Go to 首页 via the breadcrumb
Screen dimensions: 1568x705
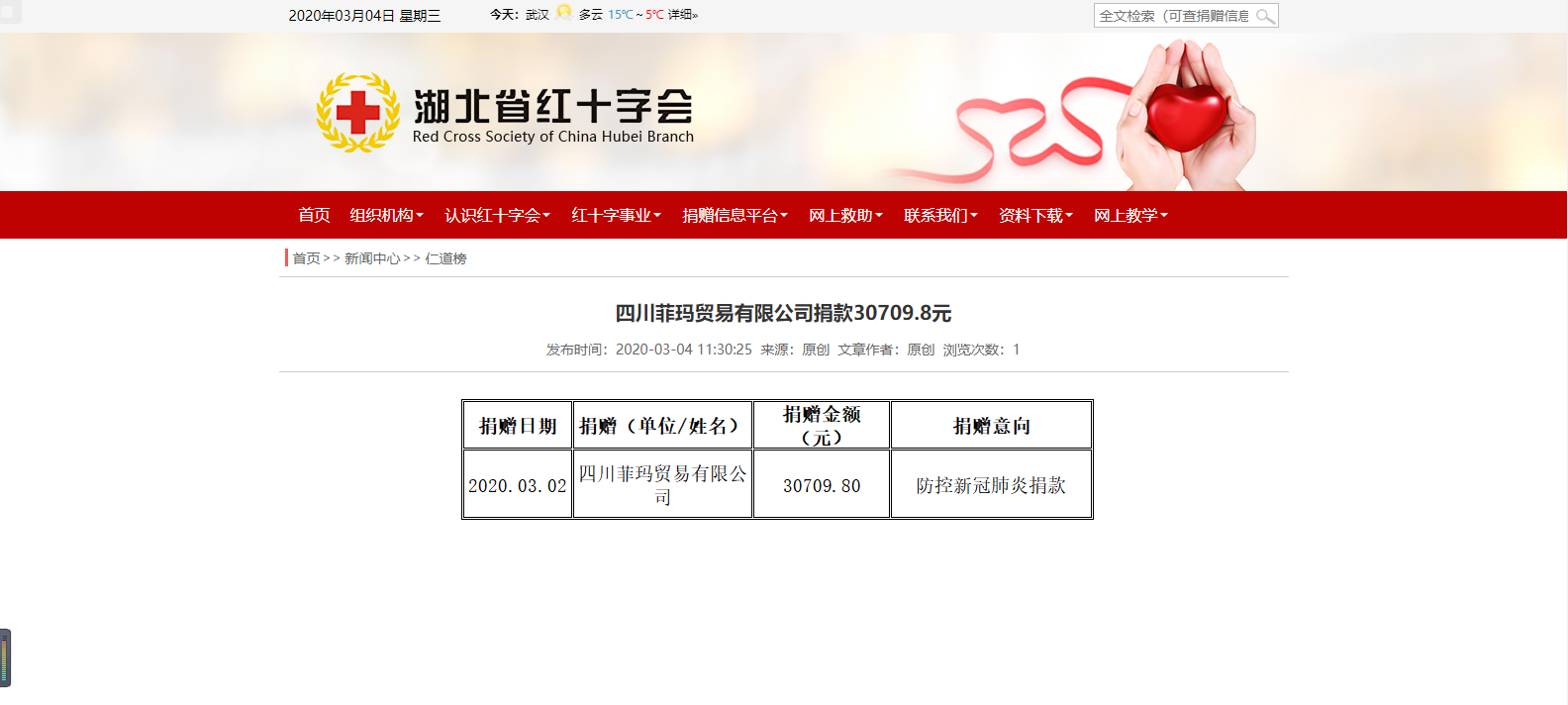(306, 258)
